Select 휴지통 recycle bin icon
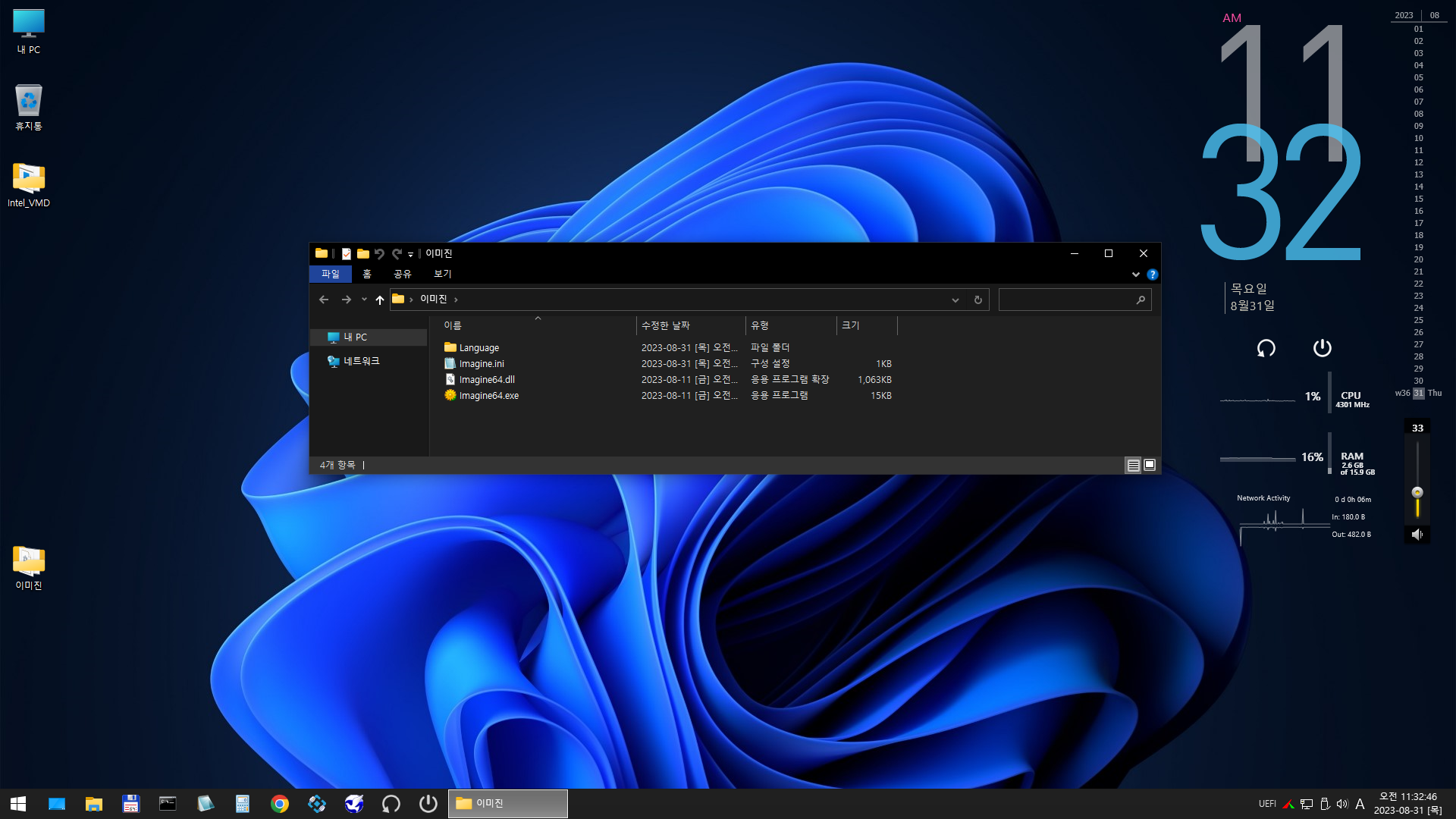Screen dimensions: 1456x819 (29, 108)
